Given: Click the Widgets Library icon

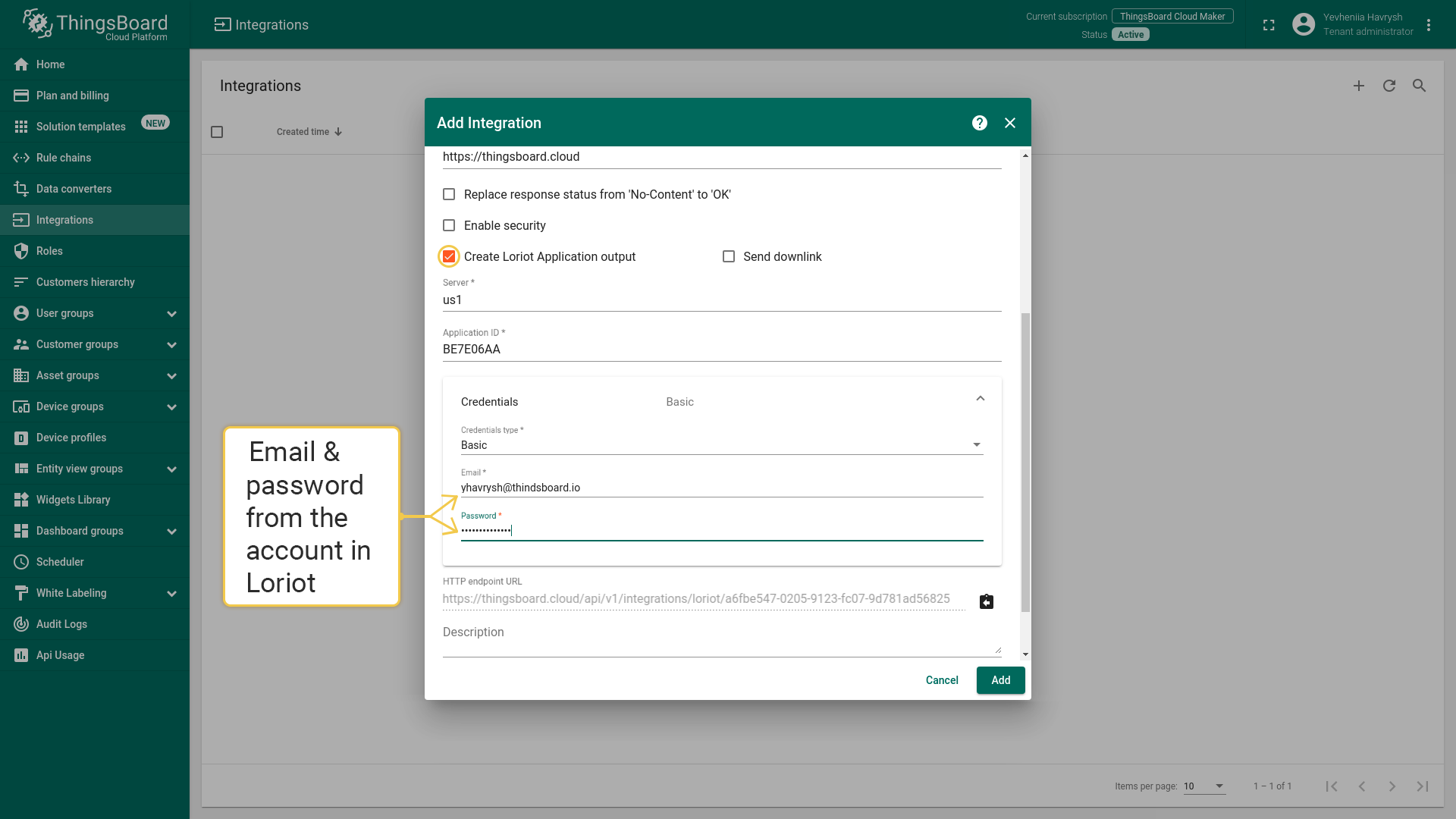Looking at the screenshot, I should coord(21,500).
